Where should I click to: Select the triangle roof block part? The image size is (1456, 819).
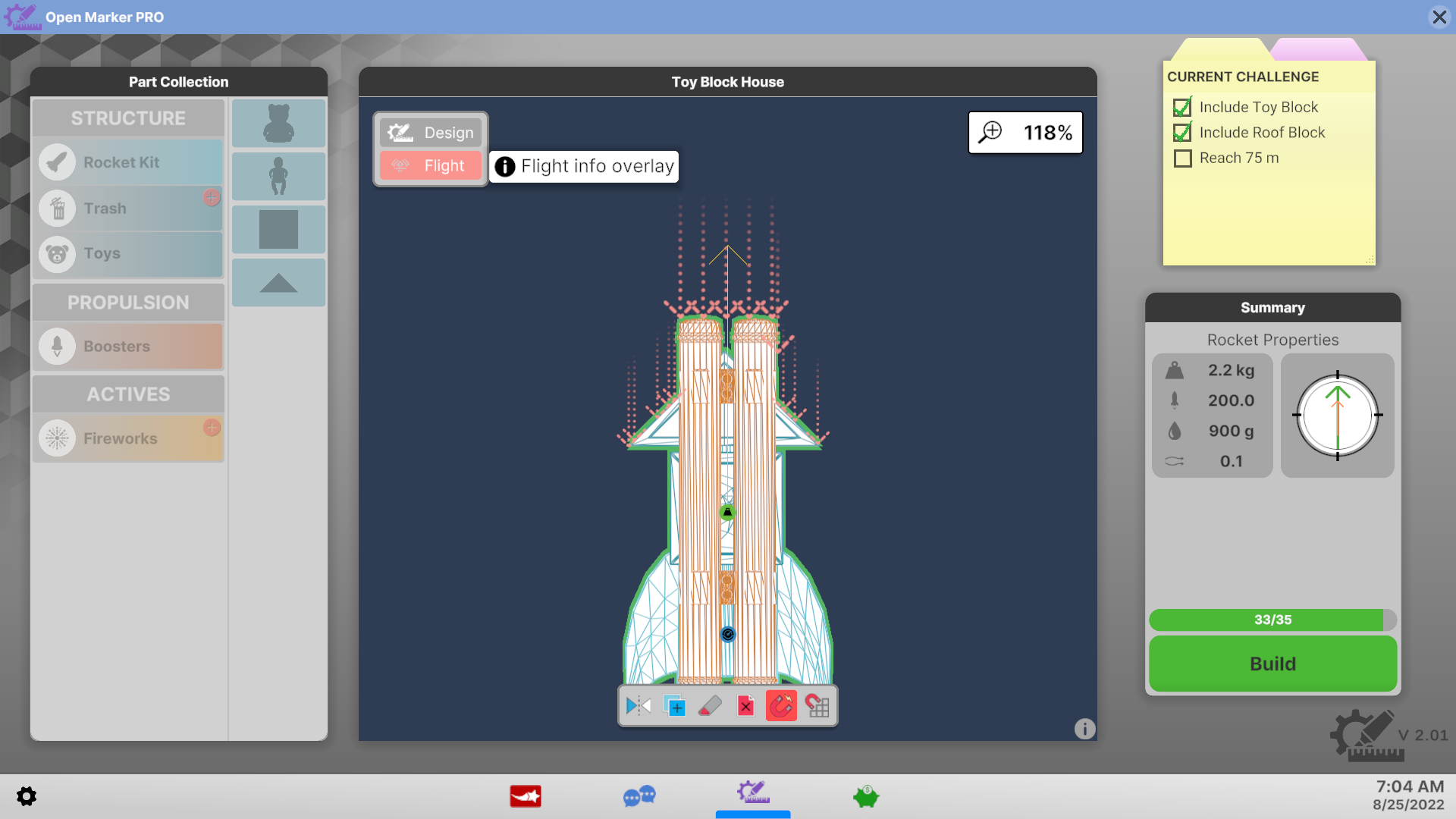tap(278, 283)
